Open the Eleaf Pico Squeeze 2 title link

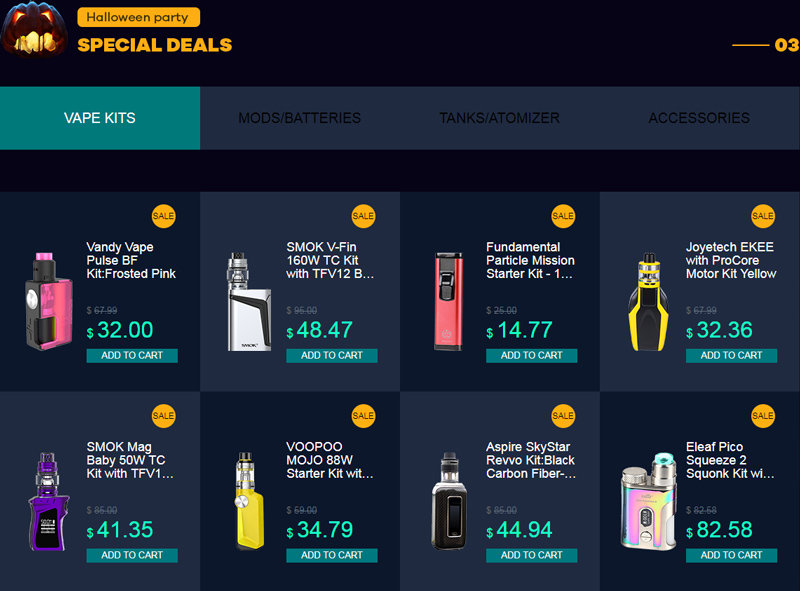[730, 460]
